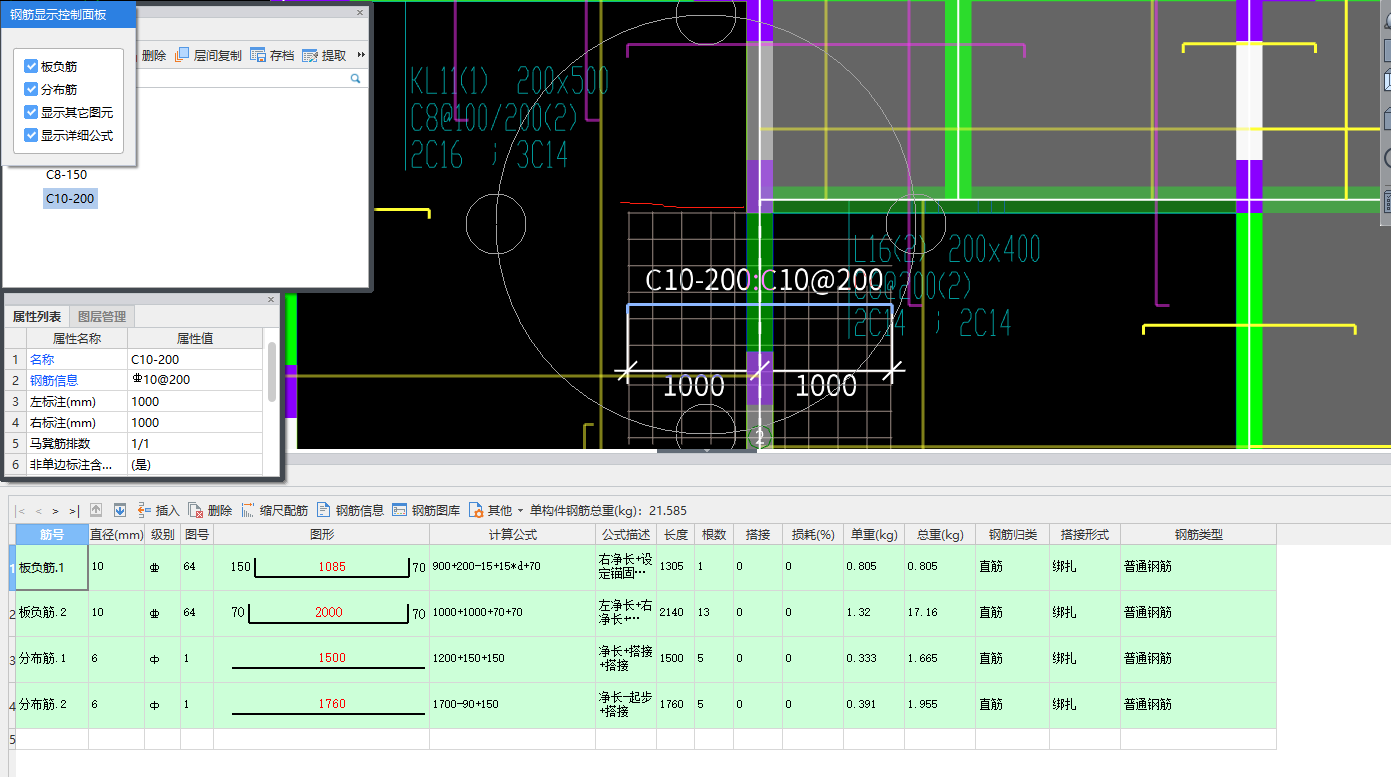Click 层间复制 in component list toolbar
Viewport: 1391px width, 777px height.
pos(208,56)
